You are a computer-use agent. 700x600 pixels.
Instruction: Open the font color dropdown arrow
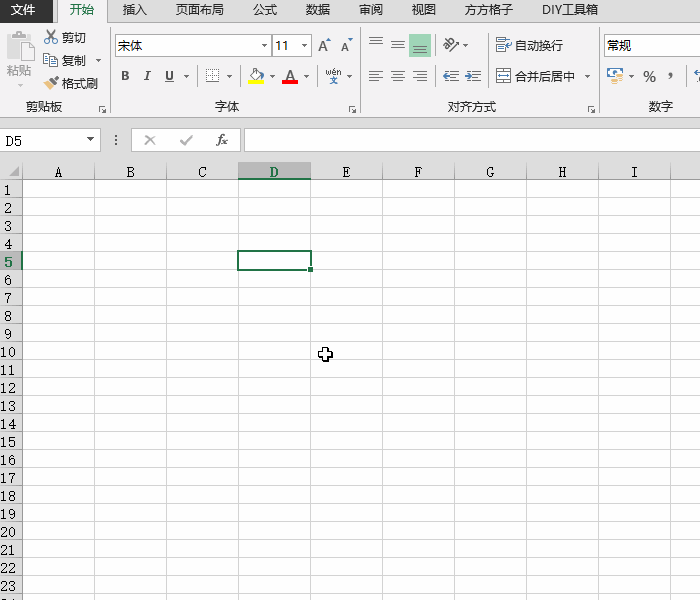pyautogui.click(x=306, y=76)
